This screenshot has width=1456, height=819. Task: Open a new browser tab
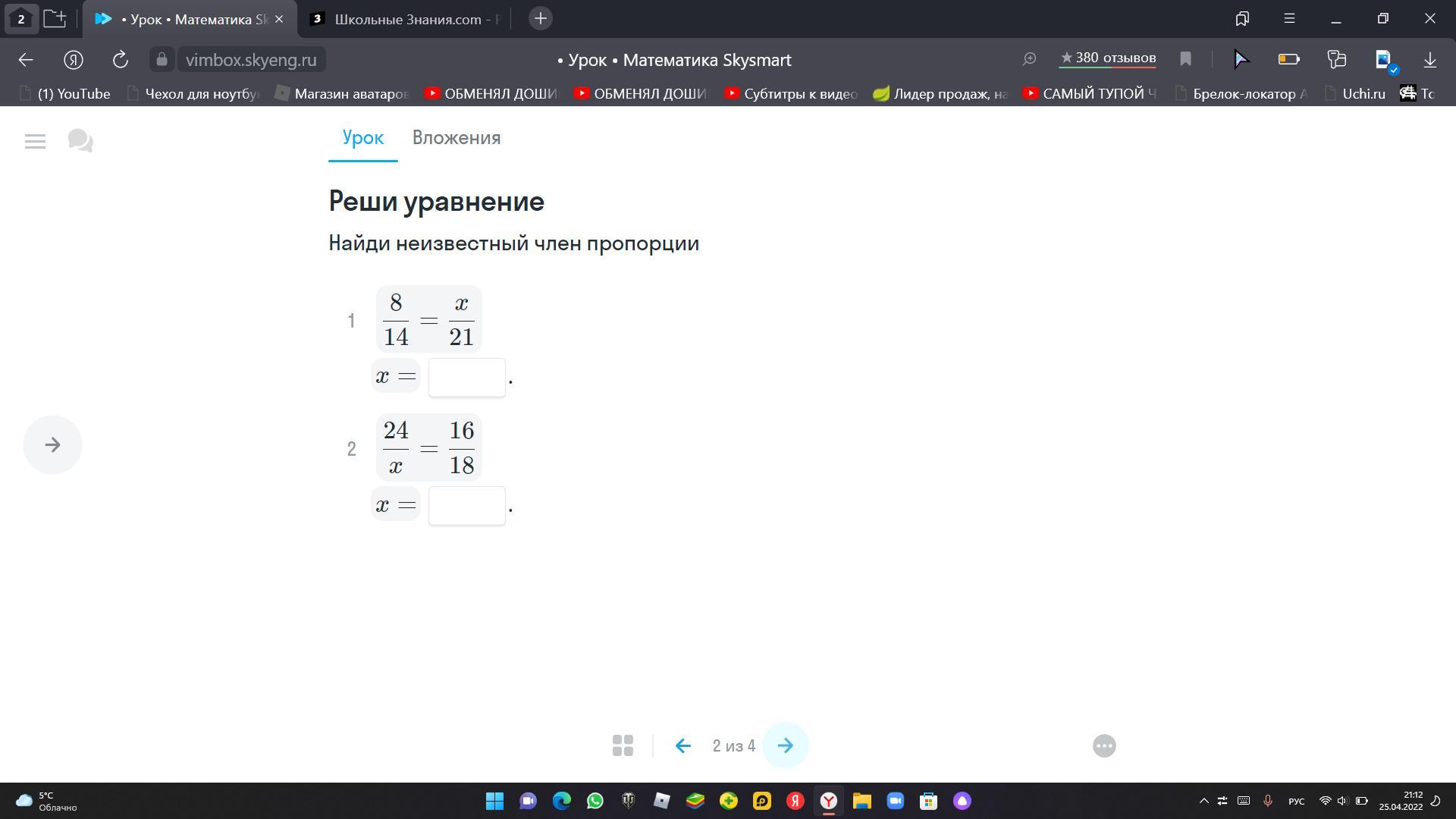pos(540,19)
